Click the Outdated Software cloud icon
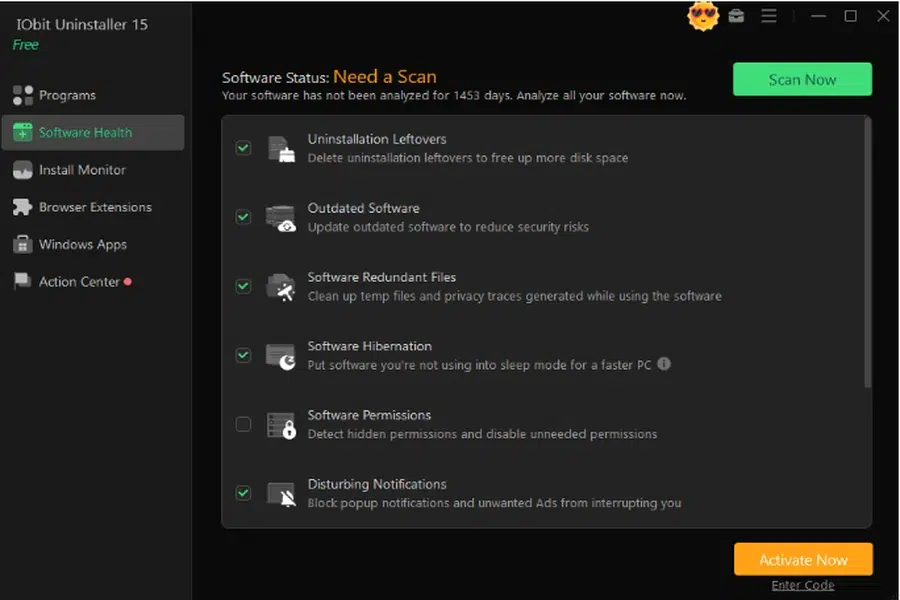Screen dimensions: 900x600 pos(281,218)
